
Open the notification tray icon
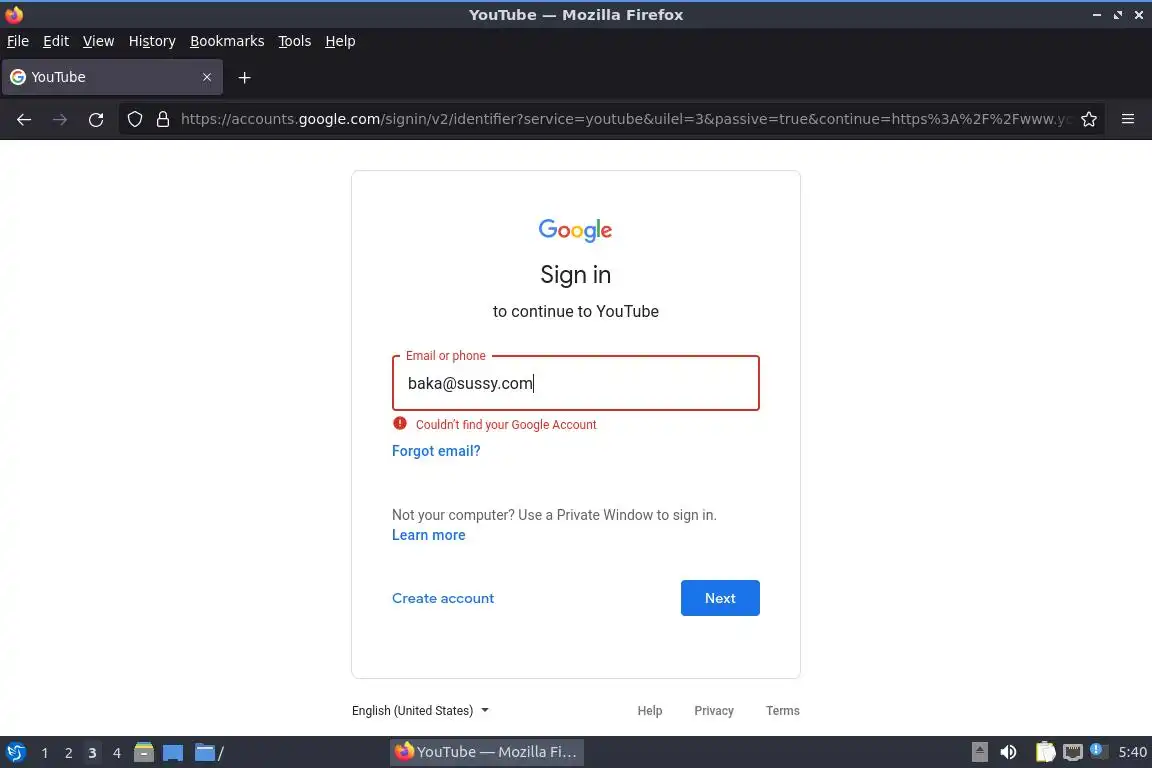pos(1096,750)
